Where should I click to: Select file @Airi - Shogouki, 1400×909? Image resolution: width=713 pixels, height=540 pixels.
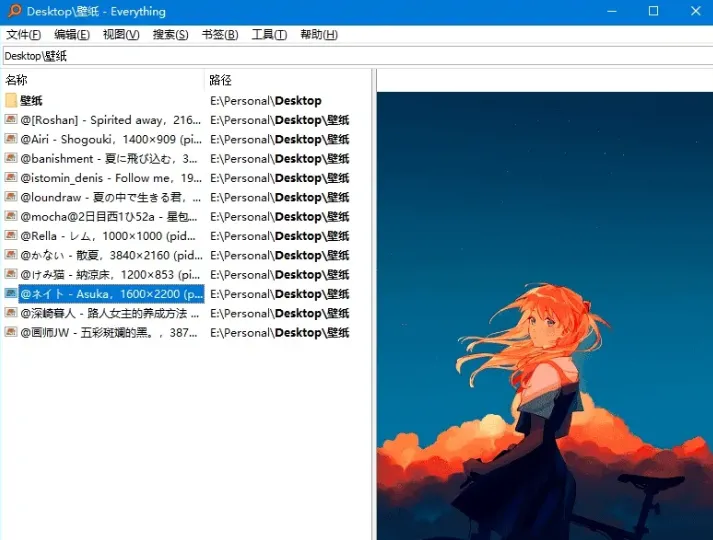click(110, 139)
